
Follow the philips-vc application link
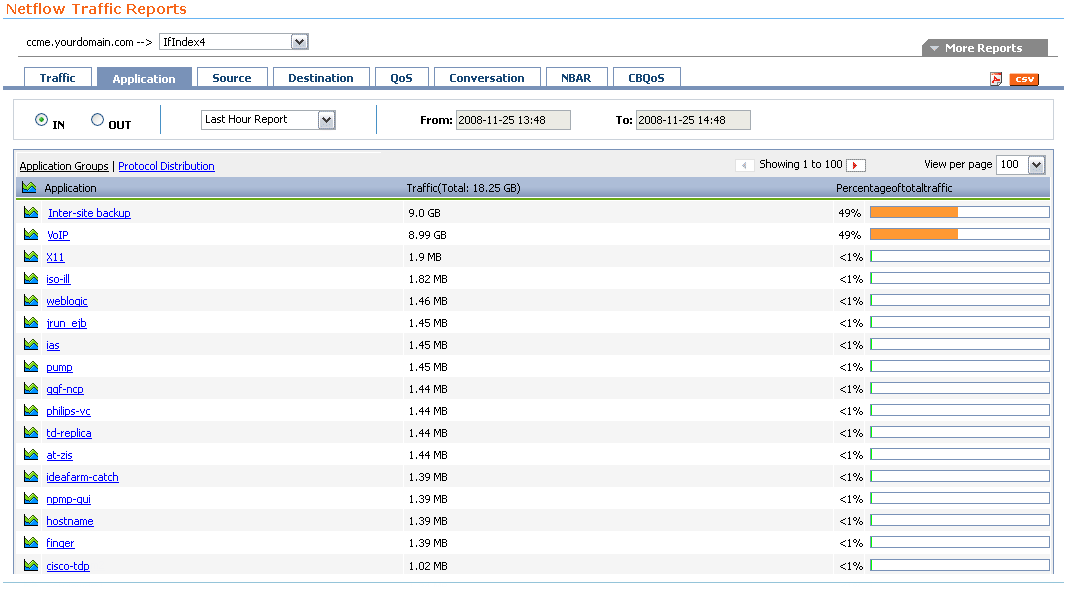point(68,411)
